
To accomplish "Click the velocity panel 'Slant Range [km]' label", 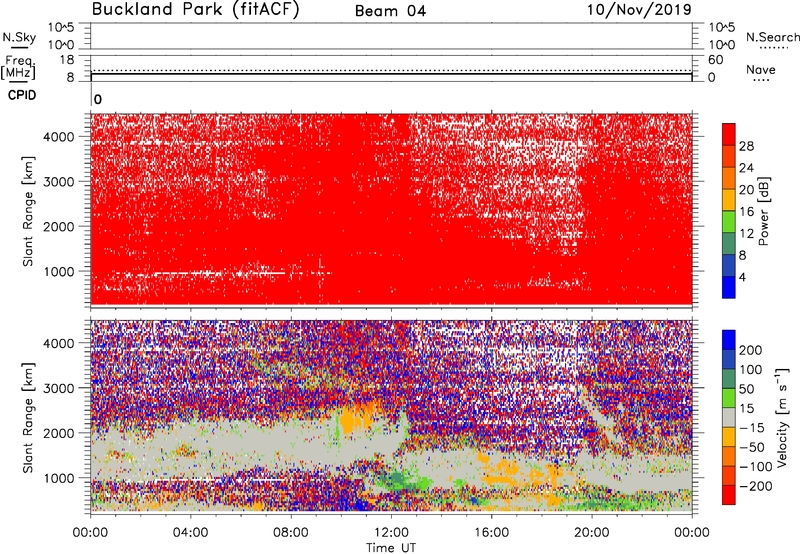I will tap(28, 417).
